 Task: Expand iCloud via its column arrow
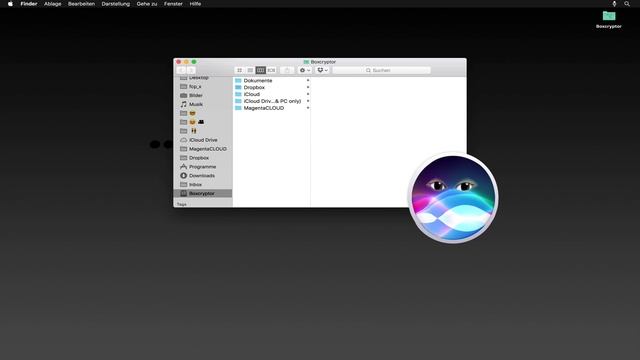tap(308, 94)
